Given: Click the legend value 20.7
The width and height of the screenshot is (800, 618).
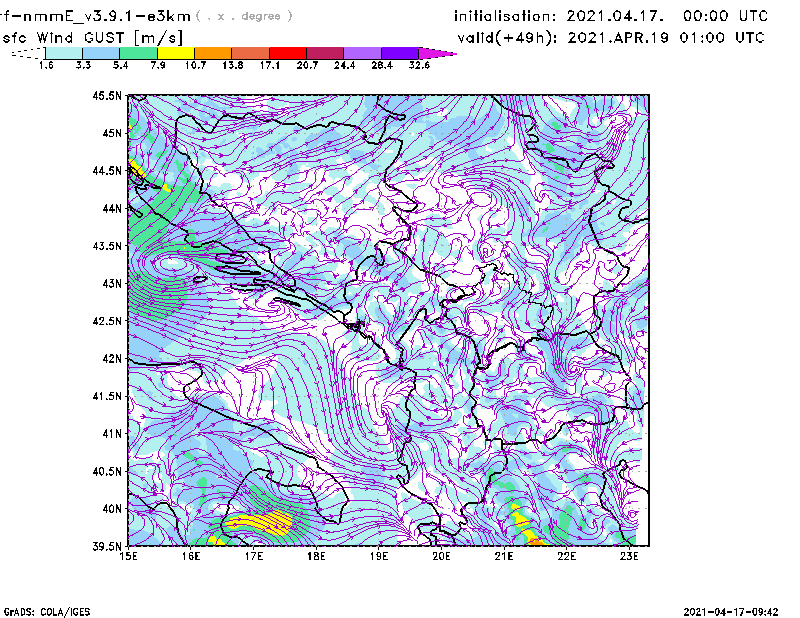Looking at the screenshot, I should click(x=307, y=65).
